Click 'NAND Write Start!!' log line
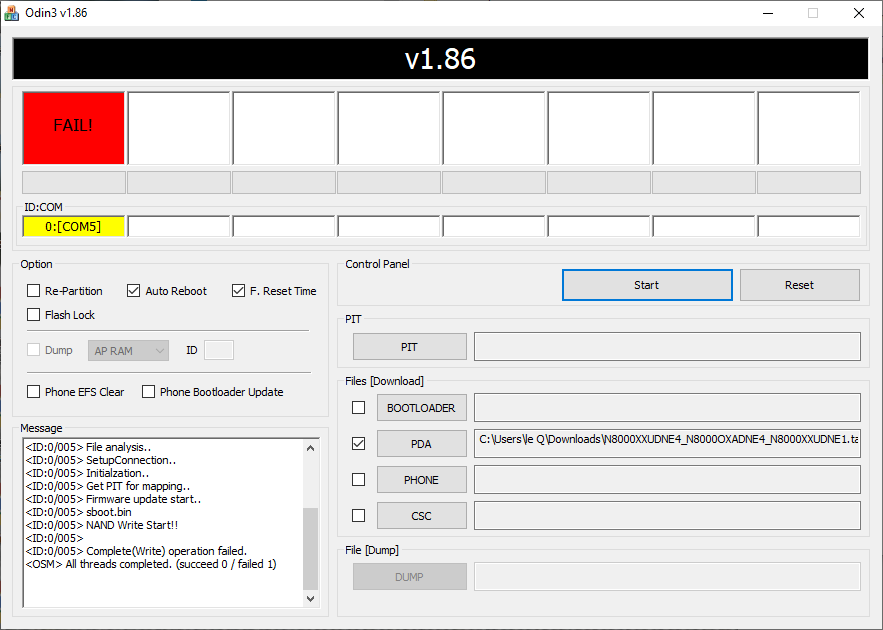 pyautogui.click(x=102, y=525)
